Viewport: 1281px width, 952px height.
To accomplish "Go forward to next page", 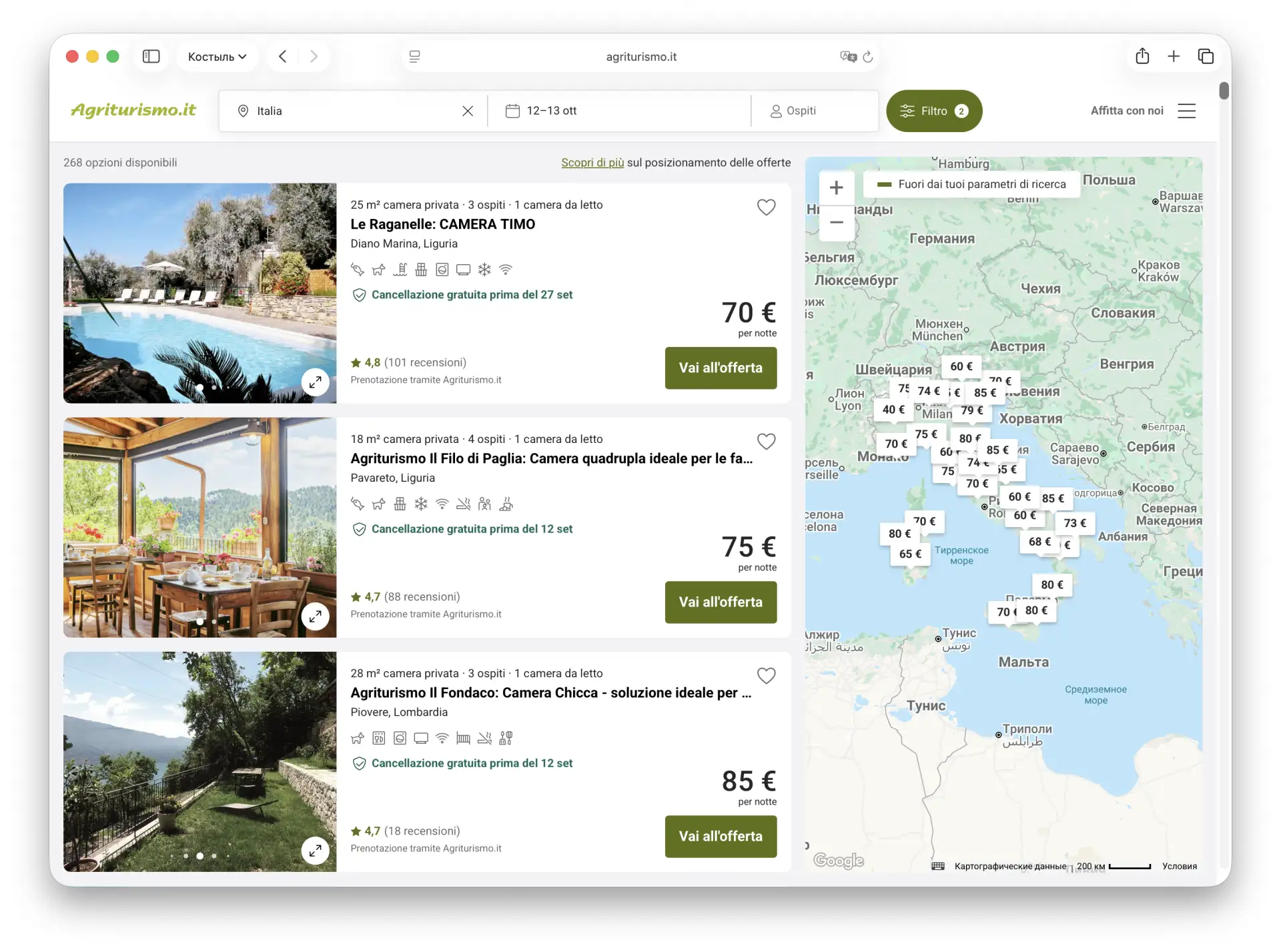I will point(314,57).
